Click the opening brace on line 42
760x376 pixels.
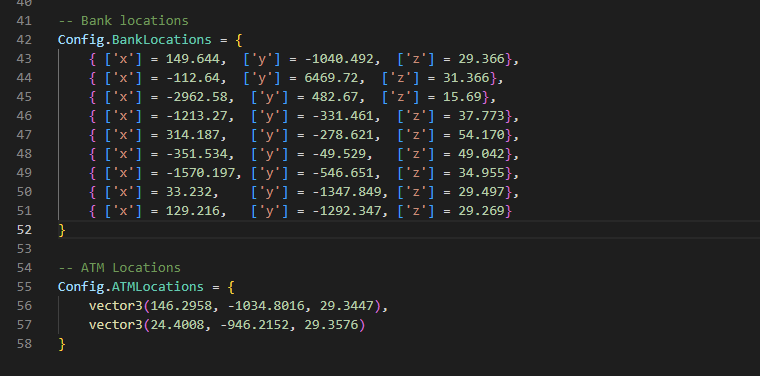[x=238, y=40]
